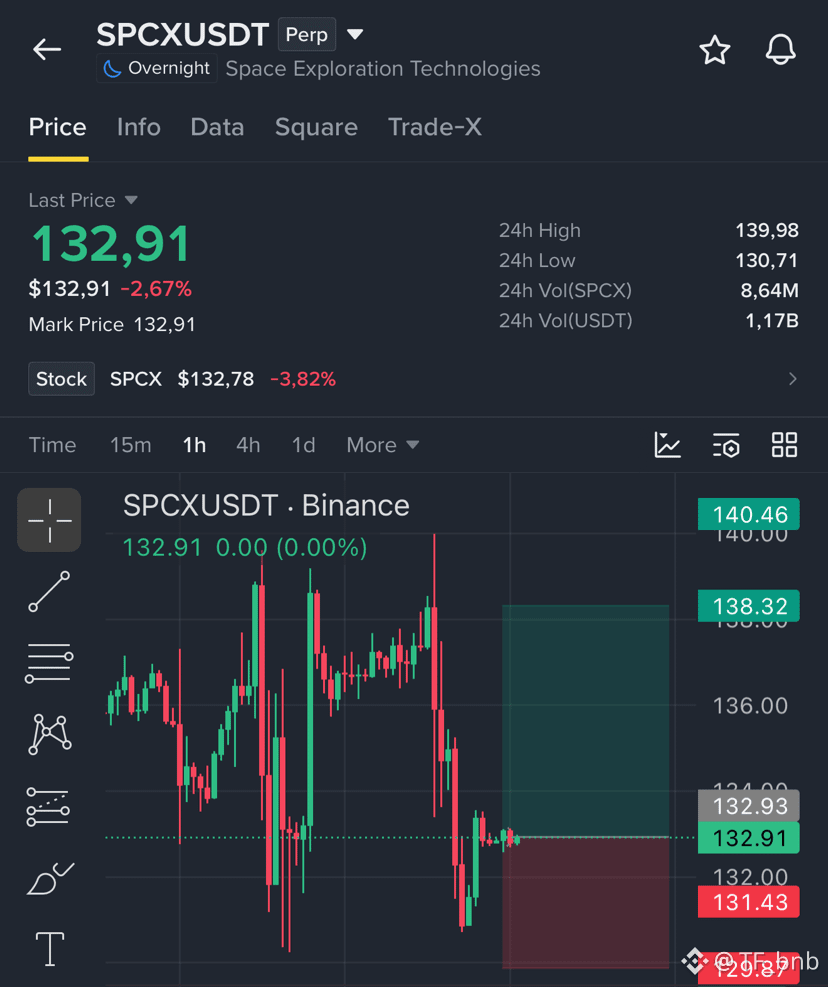Screen dimensions: 828x987
Task: Expand the More intervals dropdown
Action: point(382,445)
